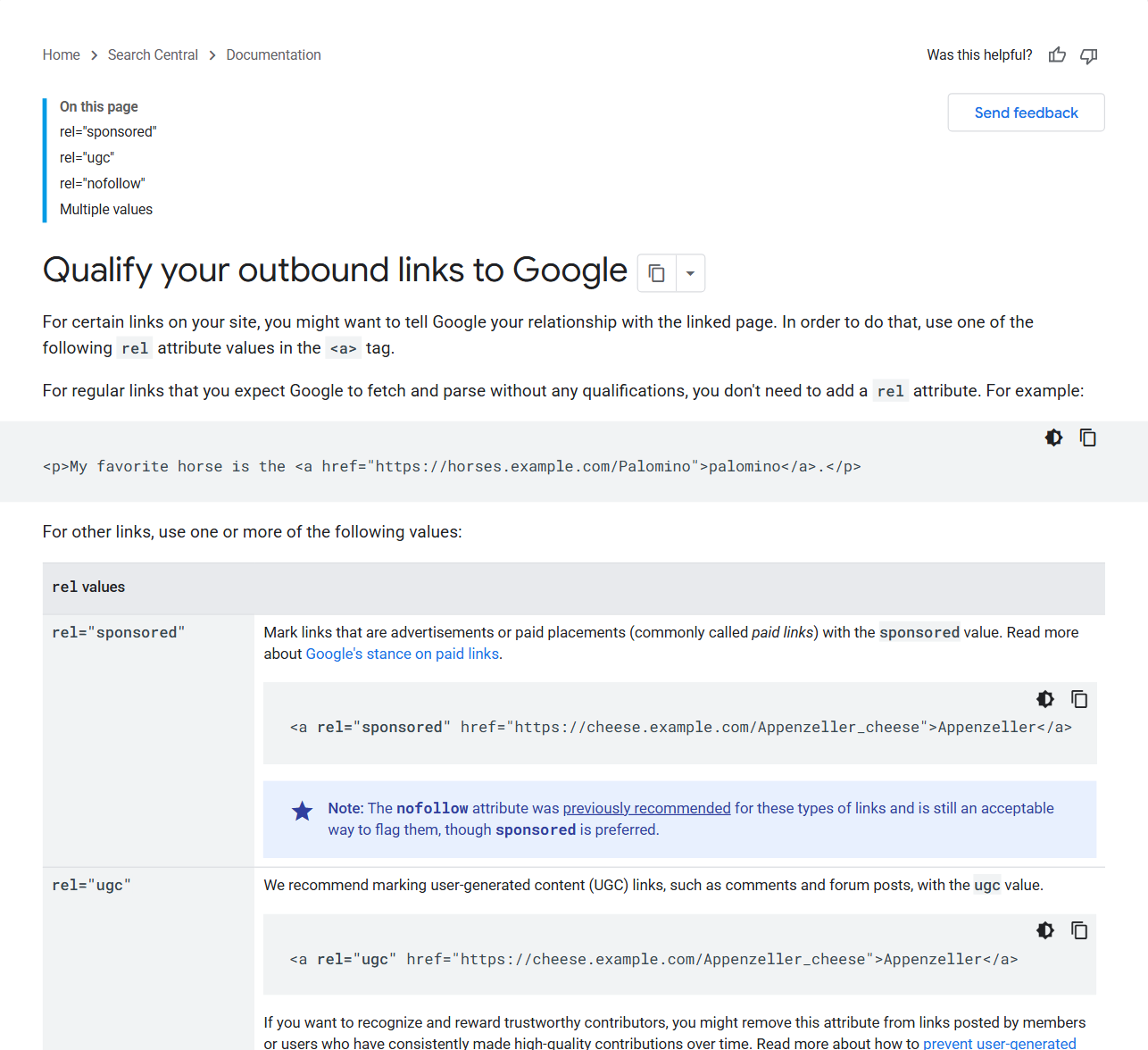Click the star icon in the note box

pyautogui.click(x=302, y=811)
